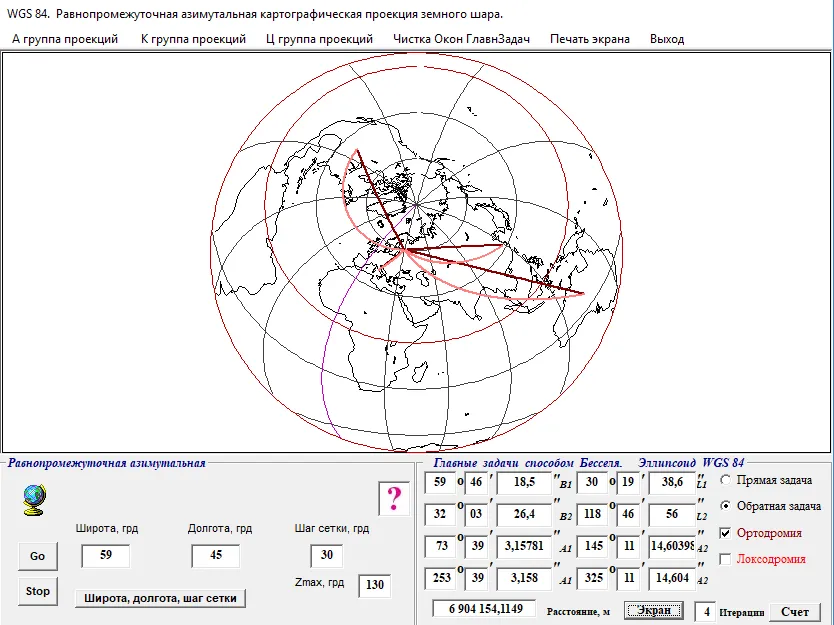Click the Широта, долгота, шаг сетки button
Viewport: 834px width, 625px height.
pyautogui.click(x=160, y=598)
